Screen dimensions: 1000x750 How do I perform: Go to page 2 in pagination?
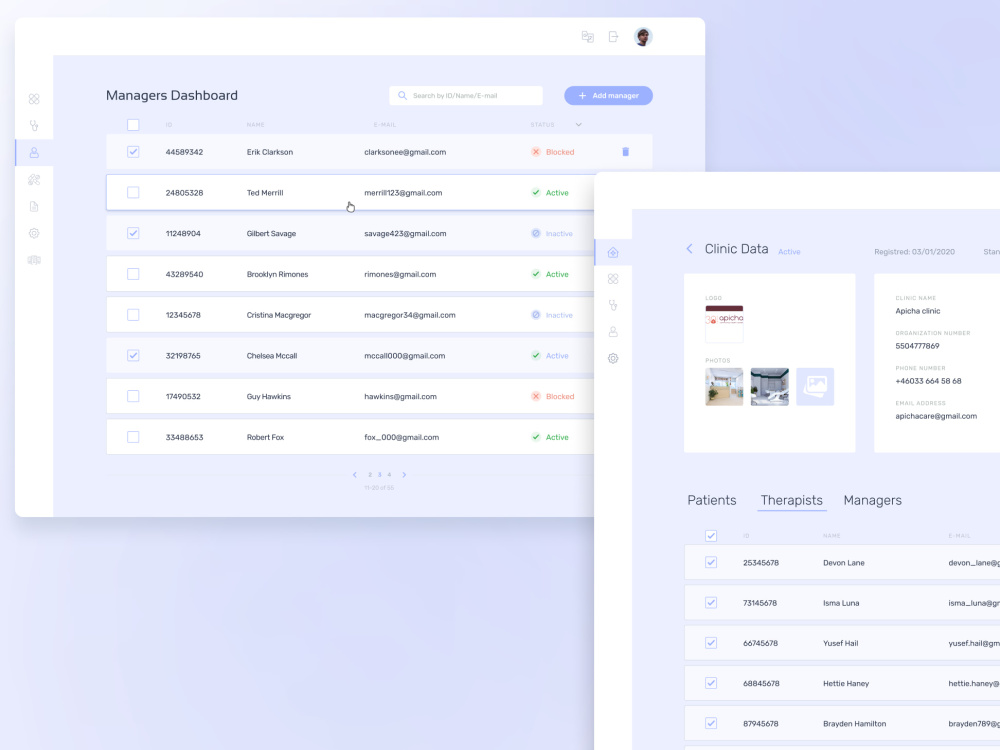(x=370, y=474)
